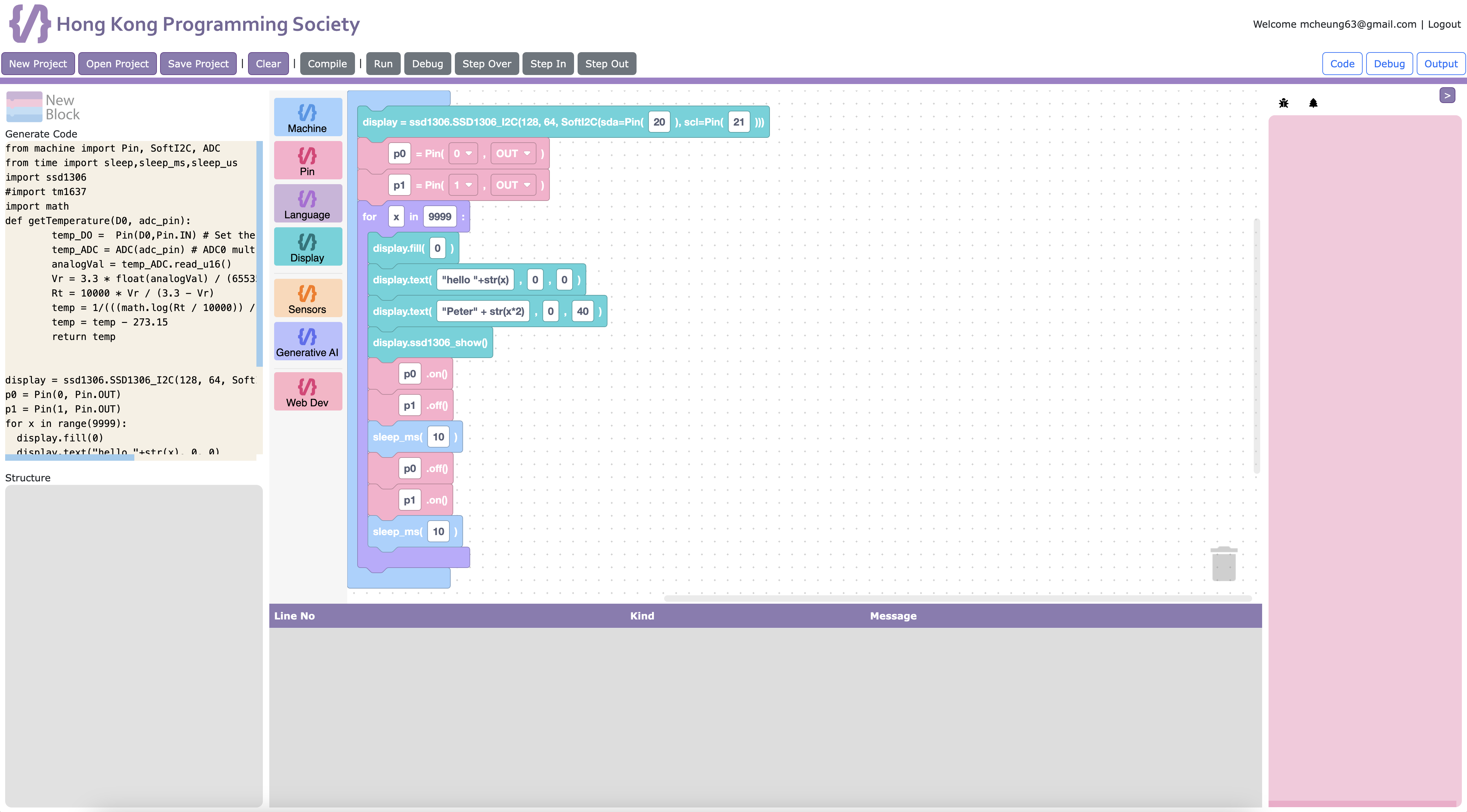This screenshot has width=1467, height=812.
Task: Click the Run button
Action: tap(383, 64)
